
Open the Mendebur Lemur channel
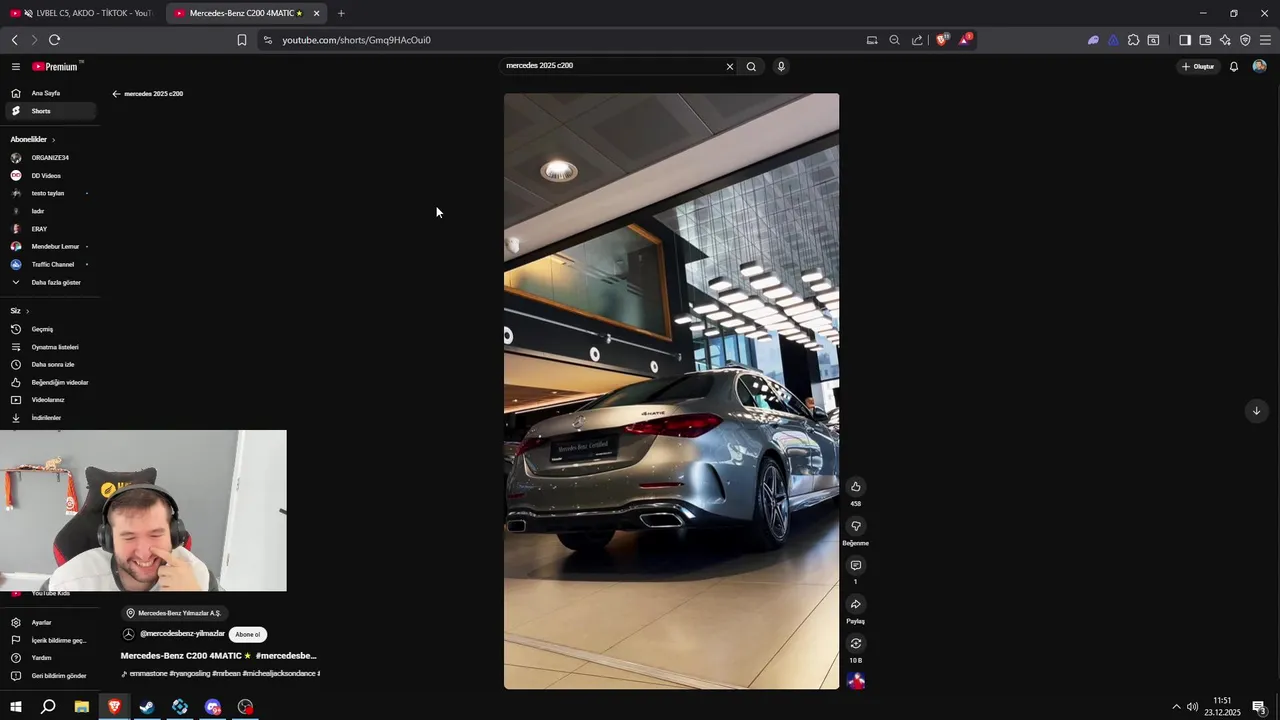point(49,246)
